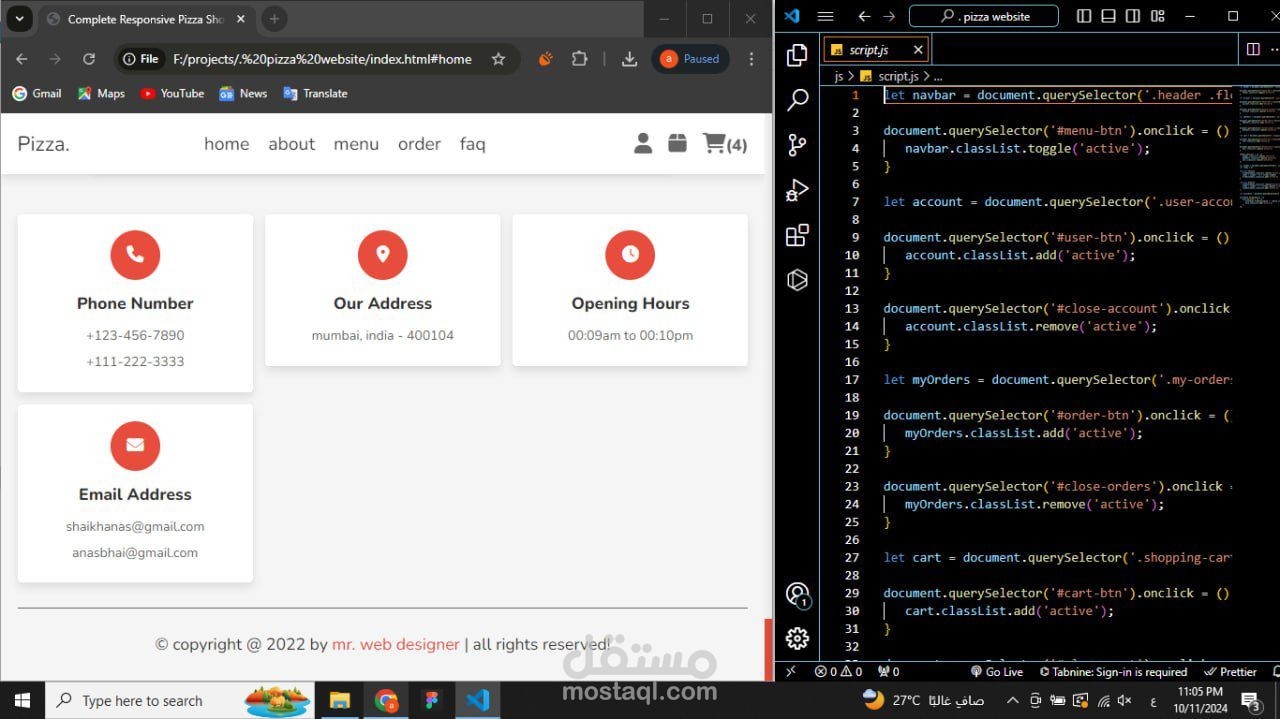
Task: Click the orange extension icon in Chrome toolbar
Action: [x=545, y=59]
